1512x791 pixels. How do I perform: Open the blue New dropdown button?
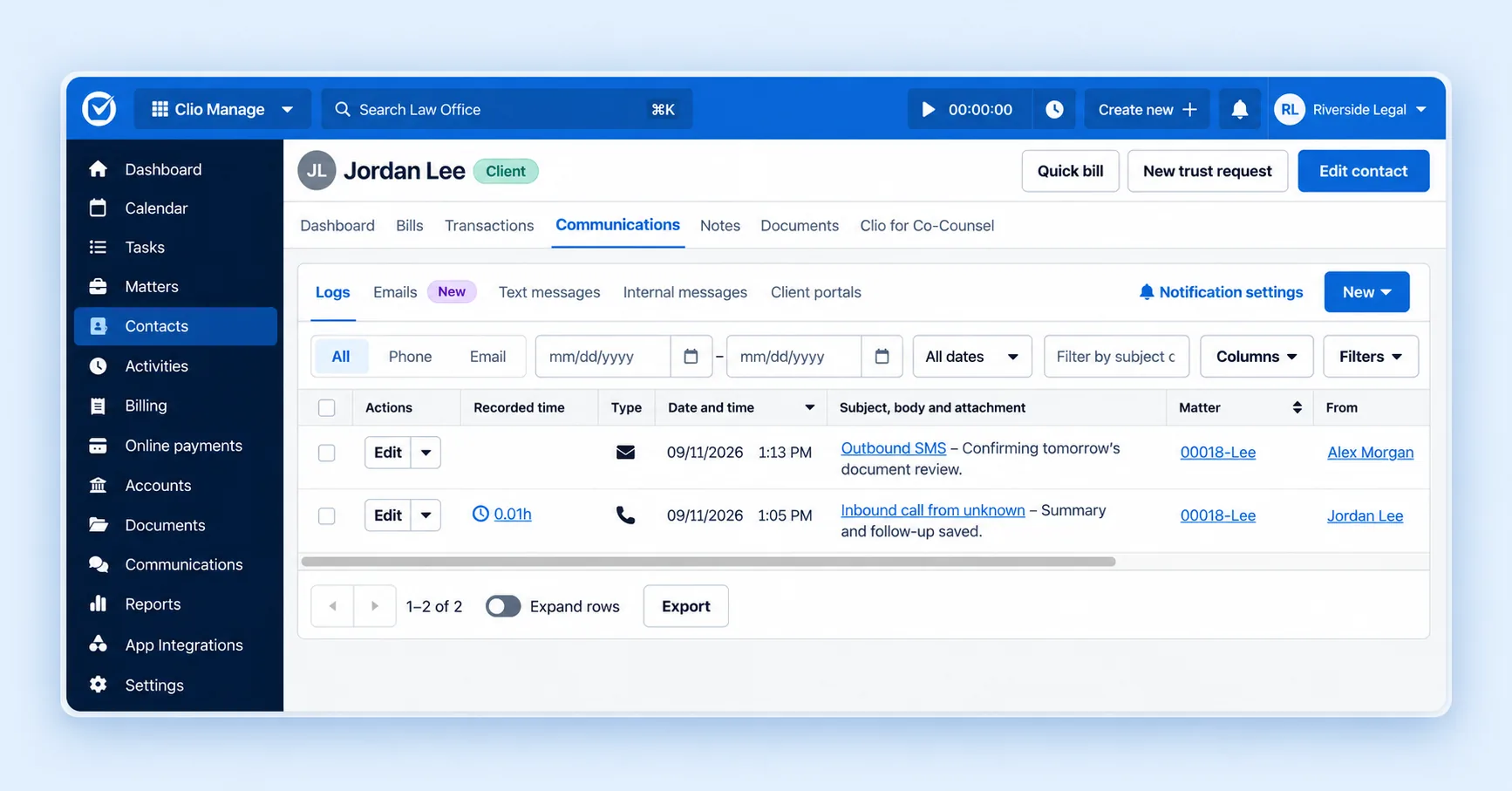1367,292
